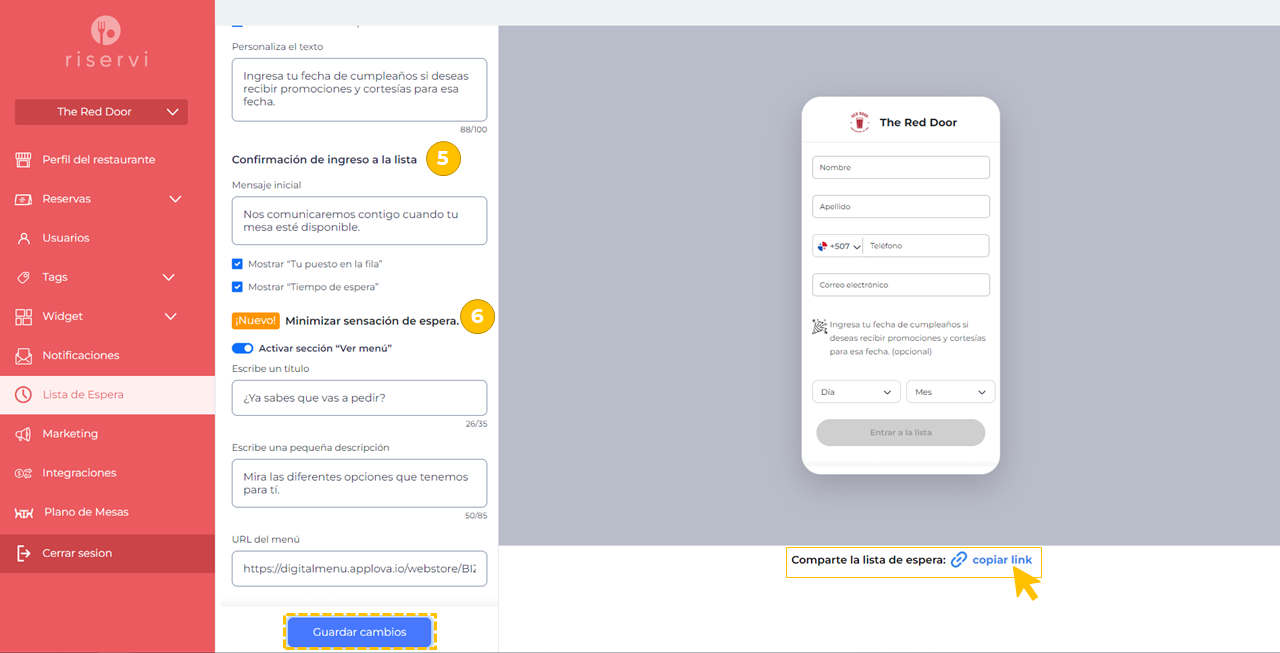This screenshot has height=653, width=1280.
Task: Click the Escribe un título field
Action: (359, 398)
